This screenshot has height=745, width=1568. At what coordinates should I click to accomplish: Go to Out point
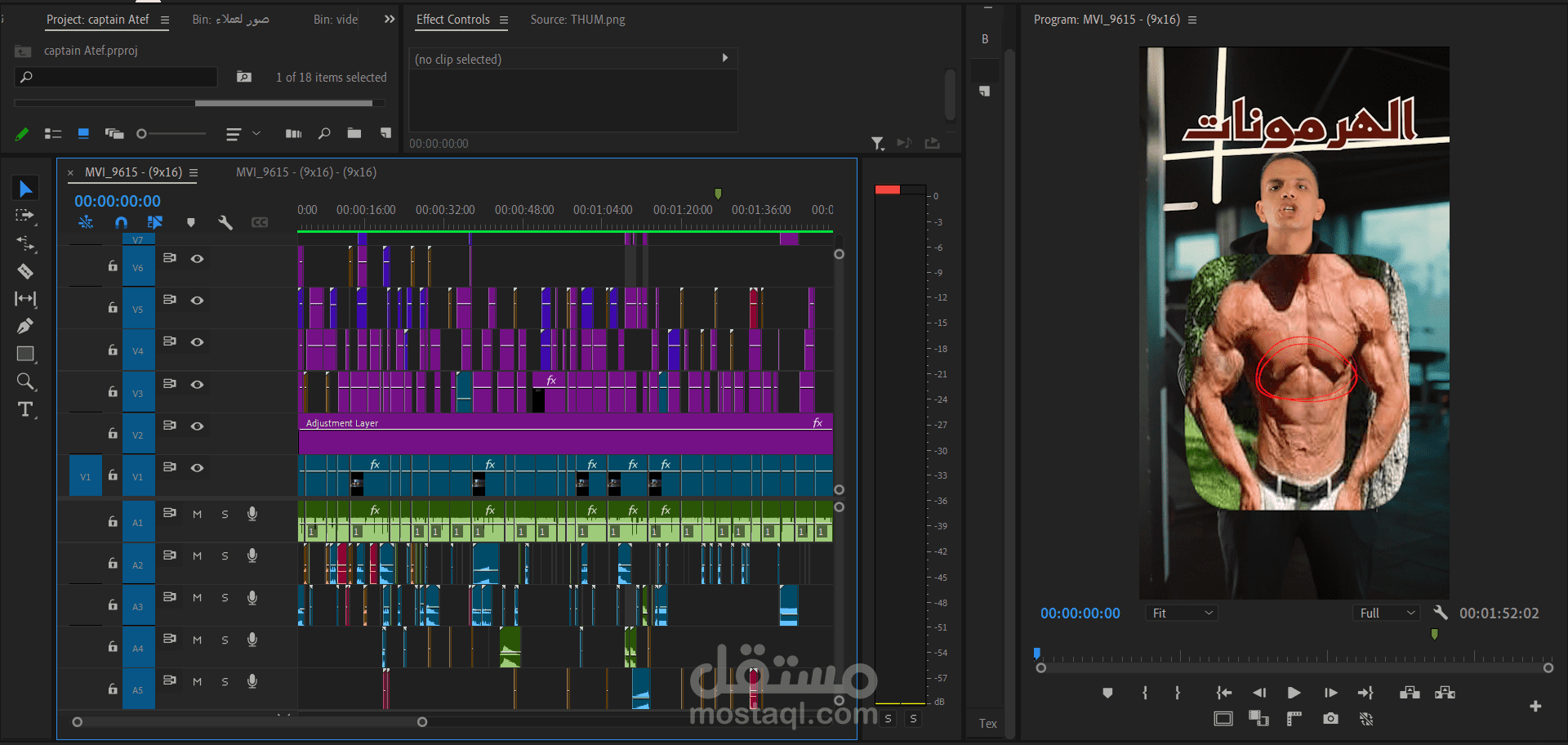(1365, 693)
